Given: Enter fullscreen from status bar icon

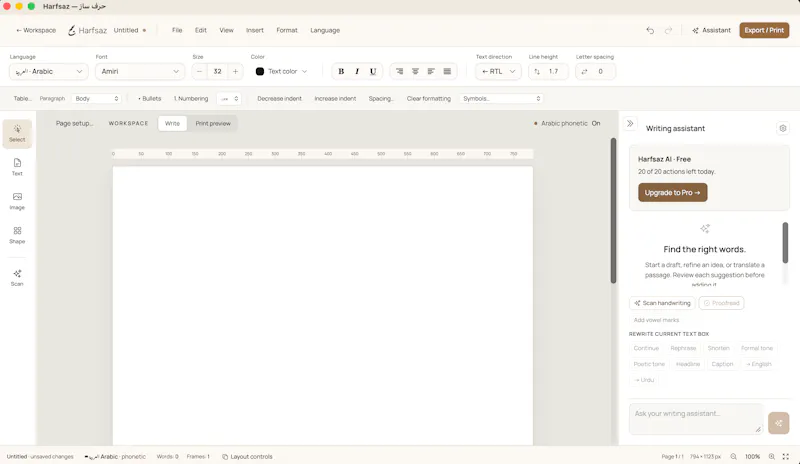Looking at the screenshot, I should [786, 457].
